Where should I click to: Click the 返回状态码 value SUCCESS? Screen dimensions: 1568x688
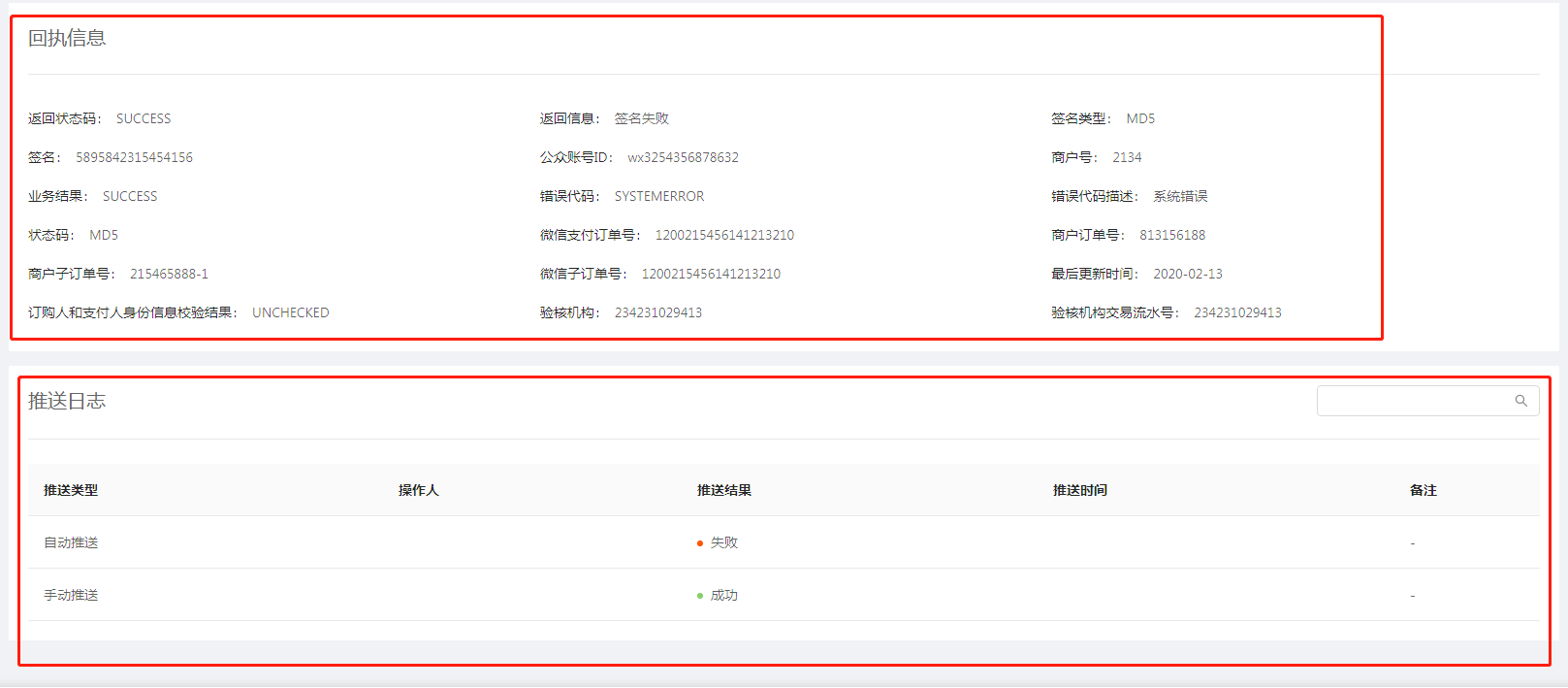click(144, 118)
